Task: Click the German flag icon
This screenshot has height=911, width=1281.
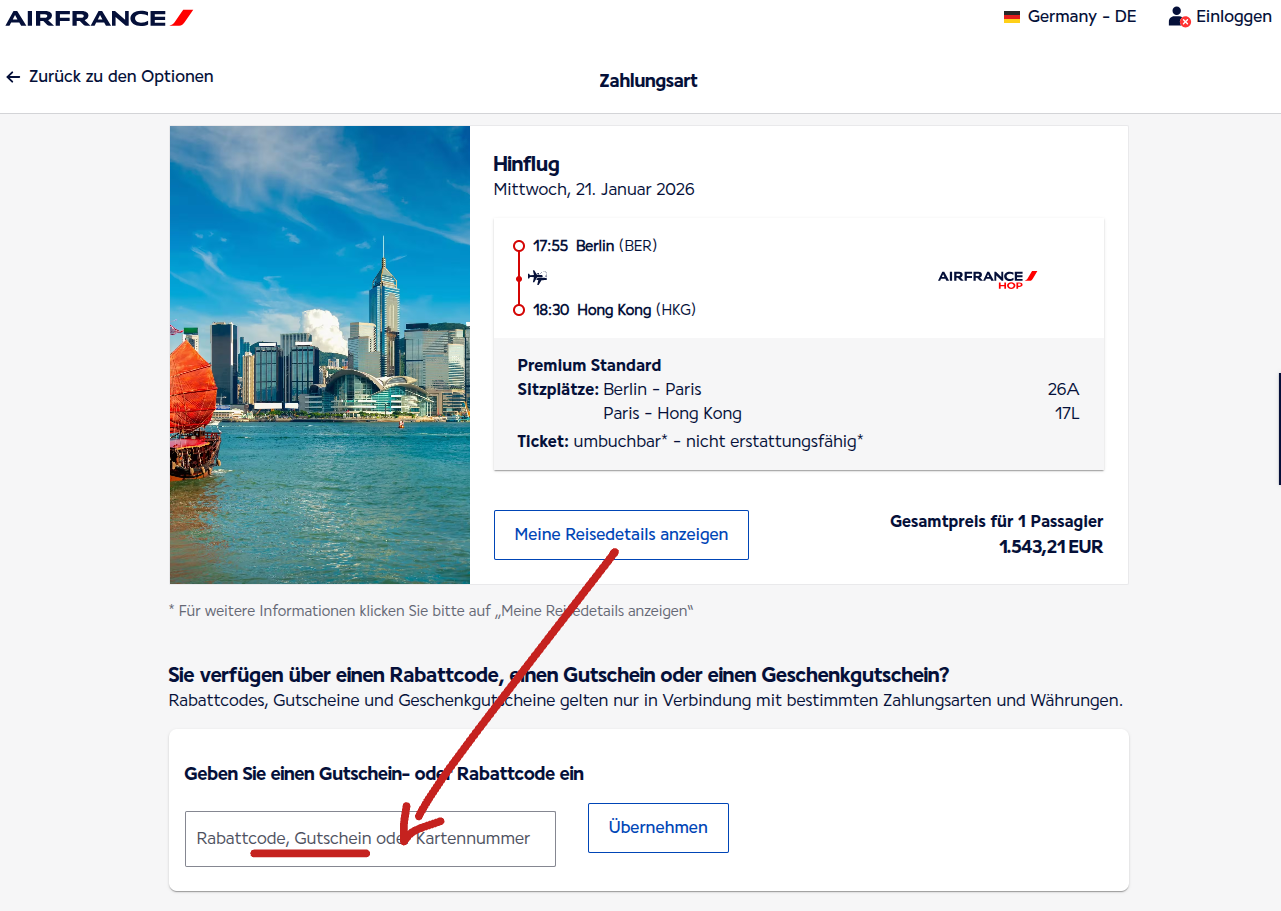Action: (1012, 17)
